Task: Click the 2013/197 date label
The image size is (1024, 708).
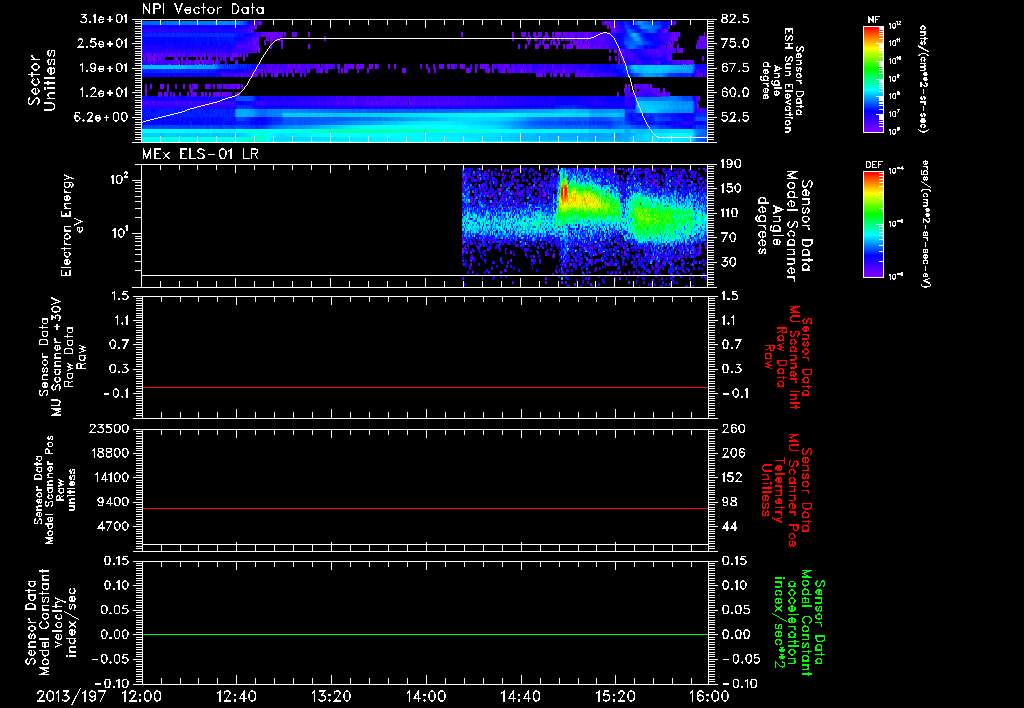Action: coord(71,696)
